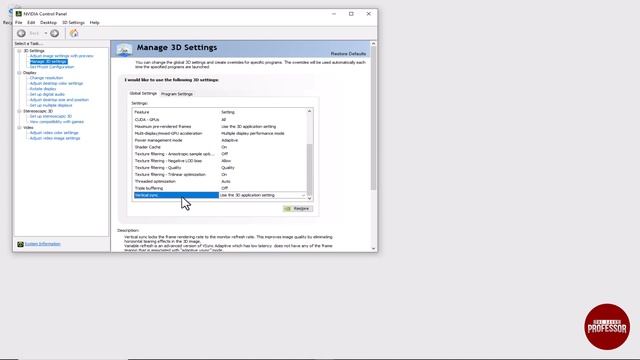Open the Desktop menu

pyautogui.click(x=48, y=22)
